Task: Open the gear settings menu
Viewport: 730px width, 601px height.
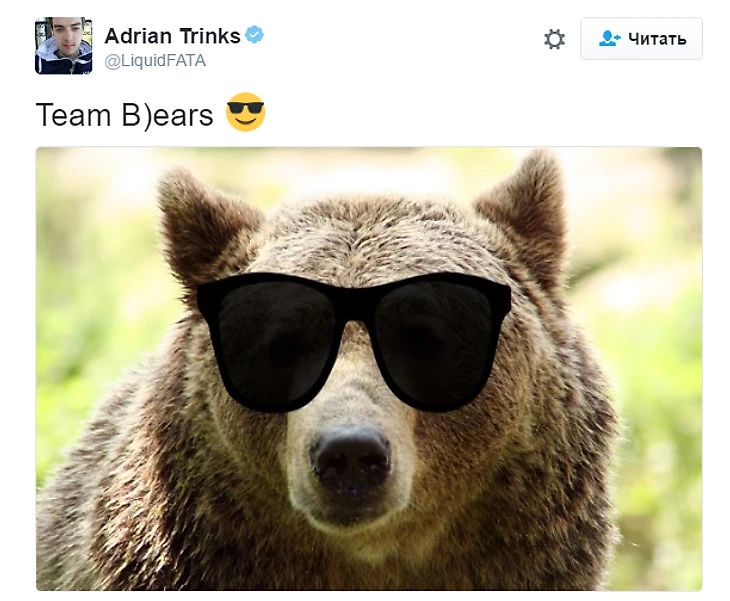Action: (554, 39)
